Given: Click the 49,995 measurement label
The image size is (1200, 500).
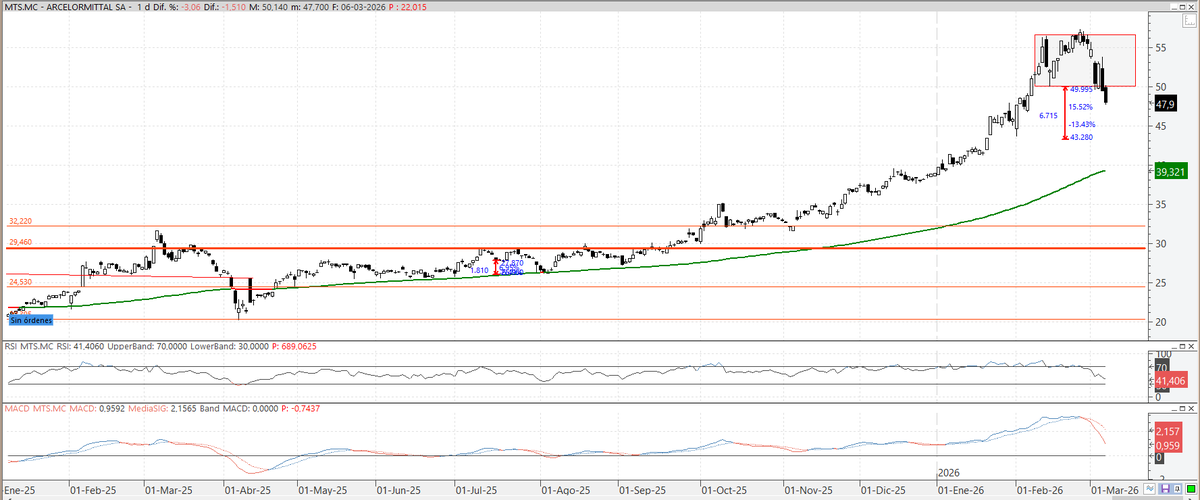Looking at the screenshot, I should point(1082,89).
